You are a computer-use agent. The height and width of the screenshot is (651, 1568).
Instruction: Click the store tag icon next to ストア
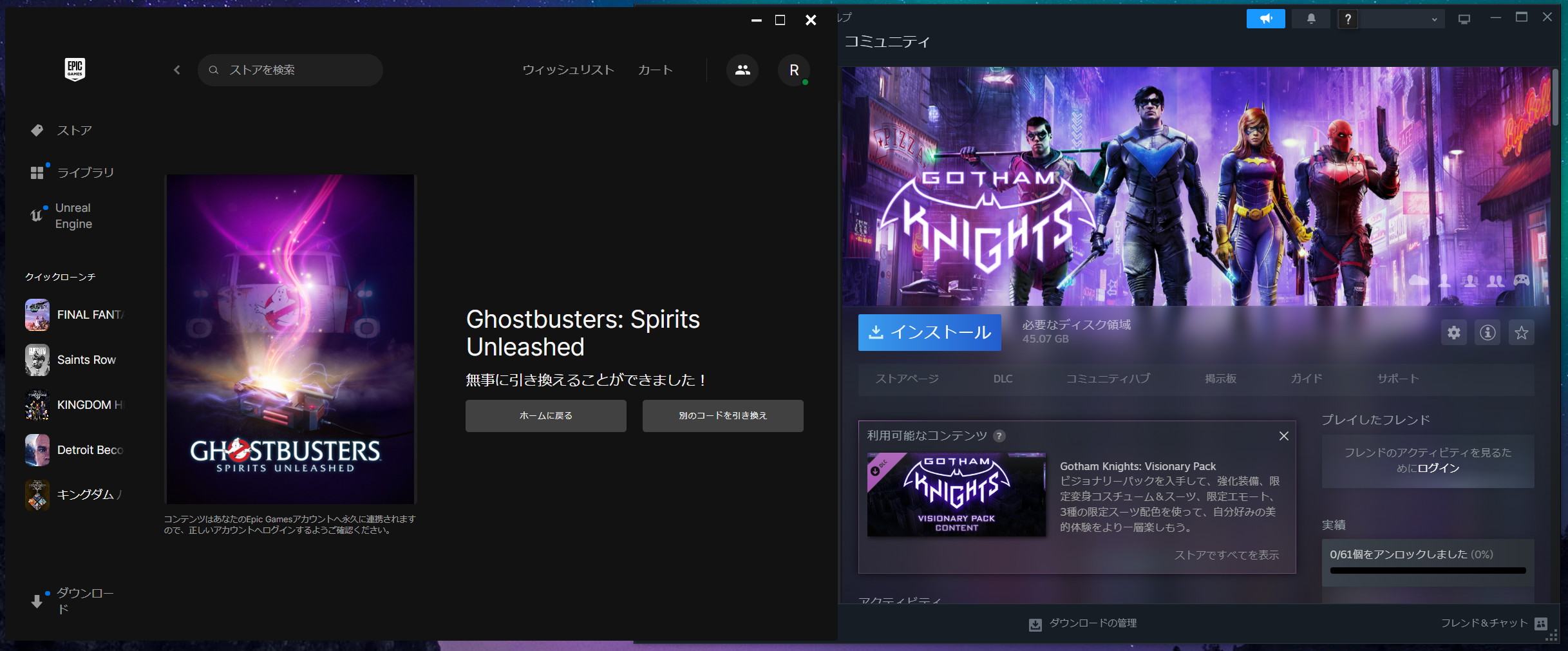pyautogui.click(x=37, y=131)
